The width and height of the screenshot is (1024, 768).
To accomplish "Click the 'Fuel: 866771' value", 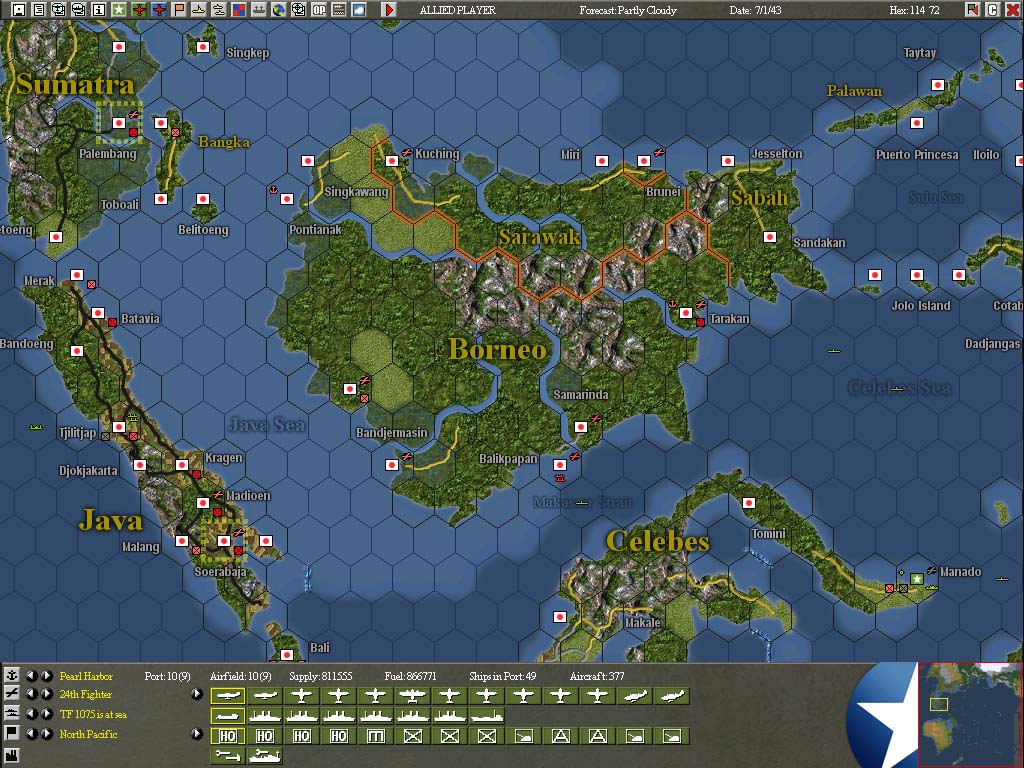I will click(x=410, y=676).
